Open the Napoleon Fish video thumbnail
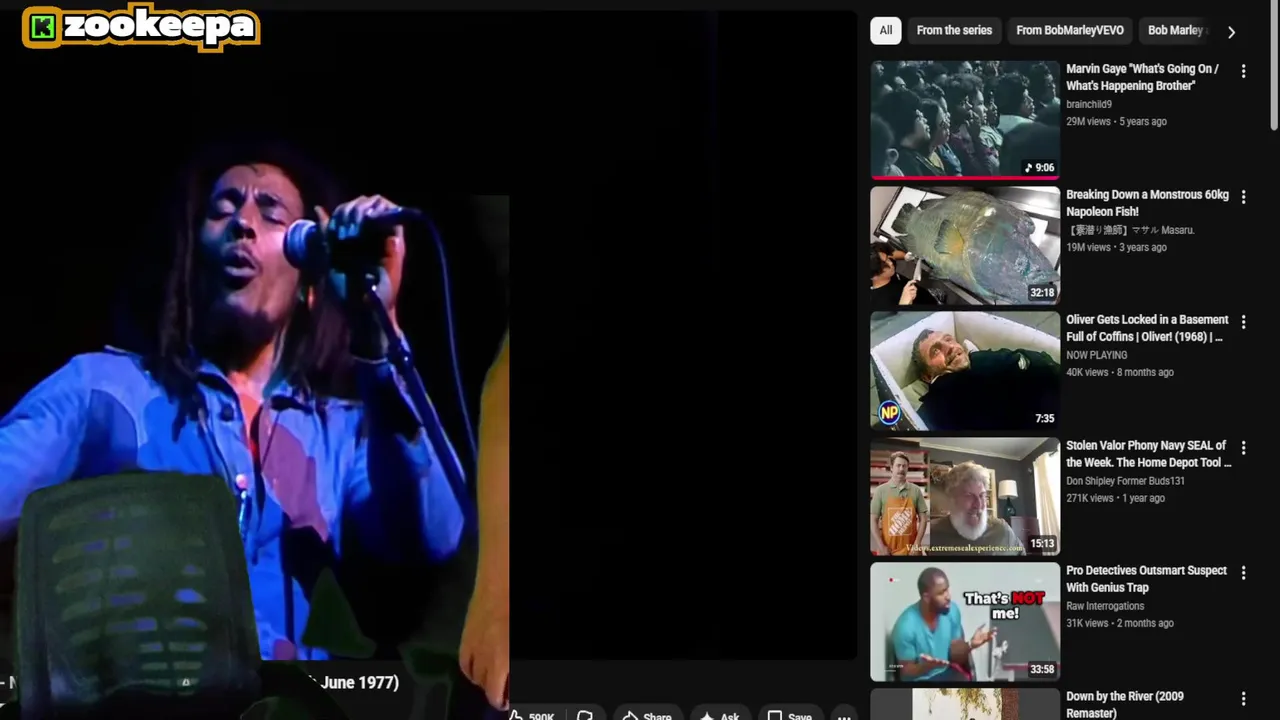This screenshot has width=1280, height=720. pos(965,245)
